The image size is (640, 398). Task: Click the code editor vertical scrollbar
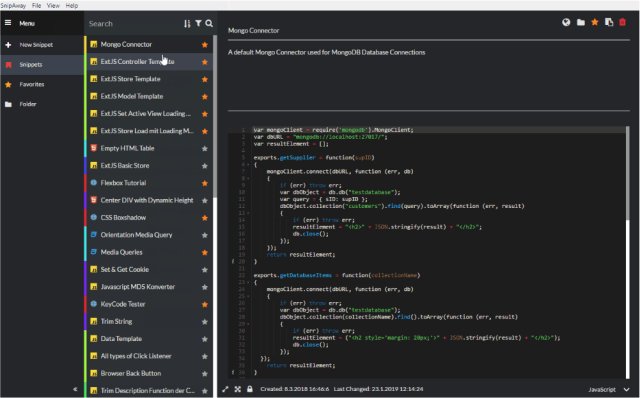click(627, 173)
